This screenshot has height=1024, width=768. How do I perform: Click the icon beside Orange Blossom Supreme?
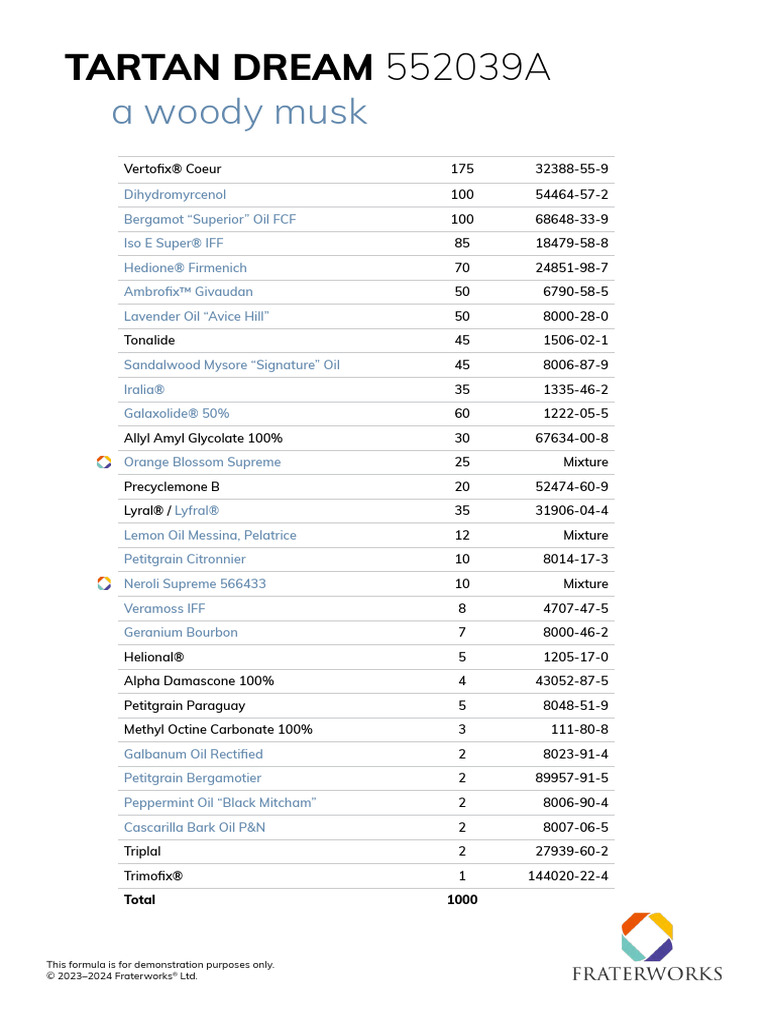(103, 462)
